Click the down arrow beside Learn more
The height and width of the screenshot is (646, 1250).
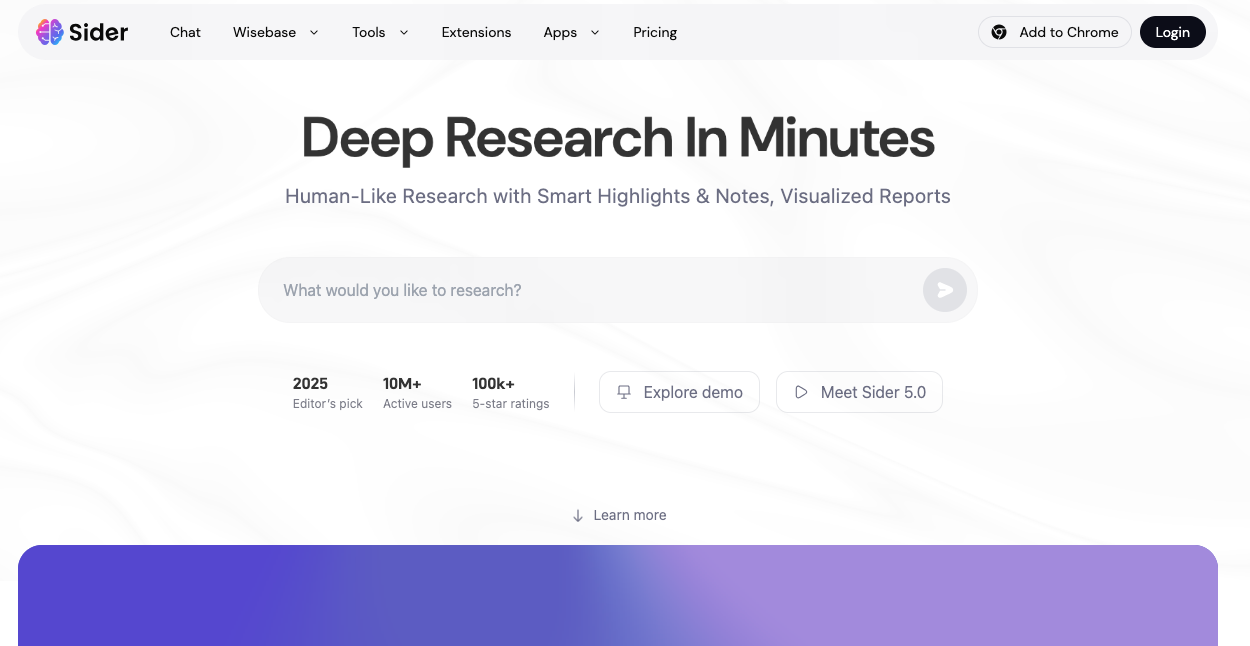coord(578,515)
